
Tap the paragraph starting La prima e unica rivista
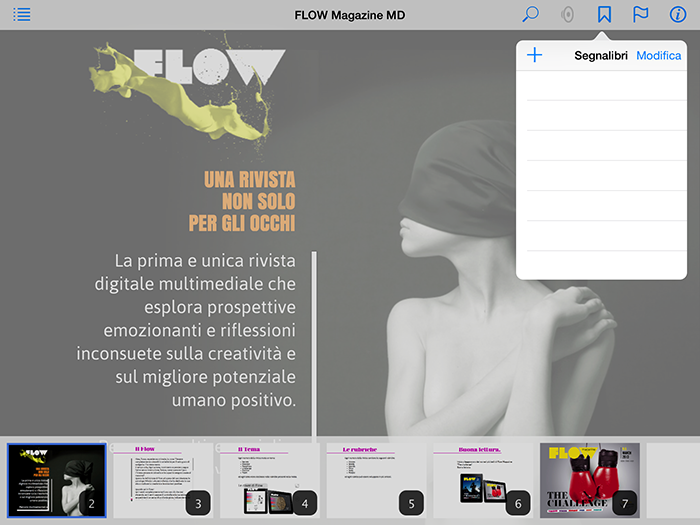pos(186,330)
